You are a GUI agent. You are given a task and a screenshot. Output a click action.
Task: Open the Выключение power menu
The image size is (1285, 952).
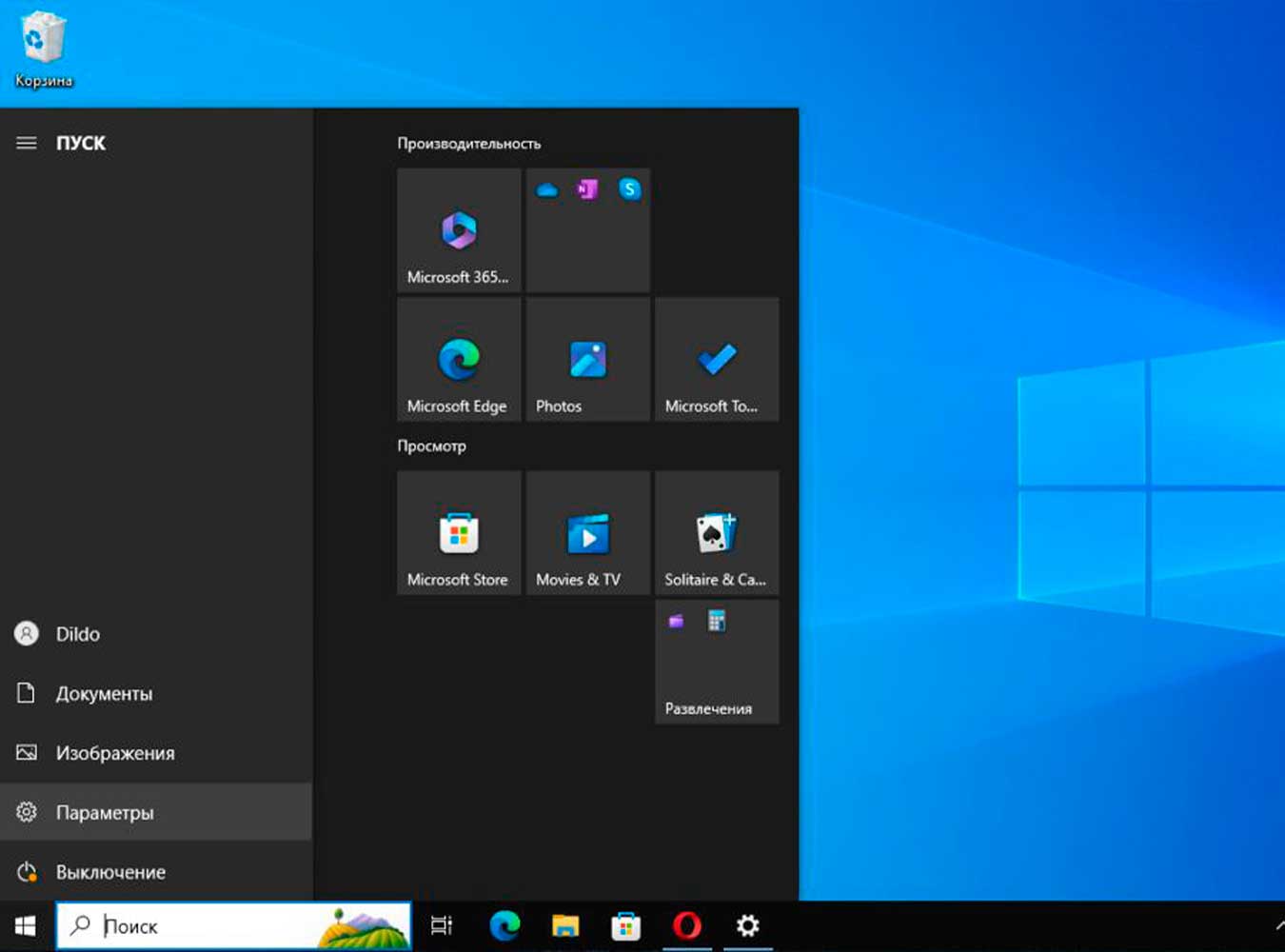[156, 872]
